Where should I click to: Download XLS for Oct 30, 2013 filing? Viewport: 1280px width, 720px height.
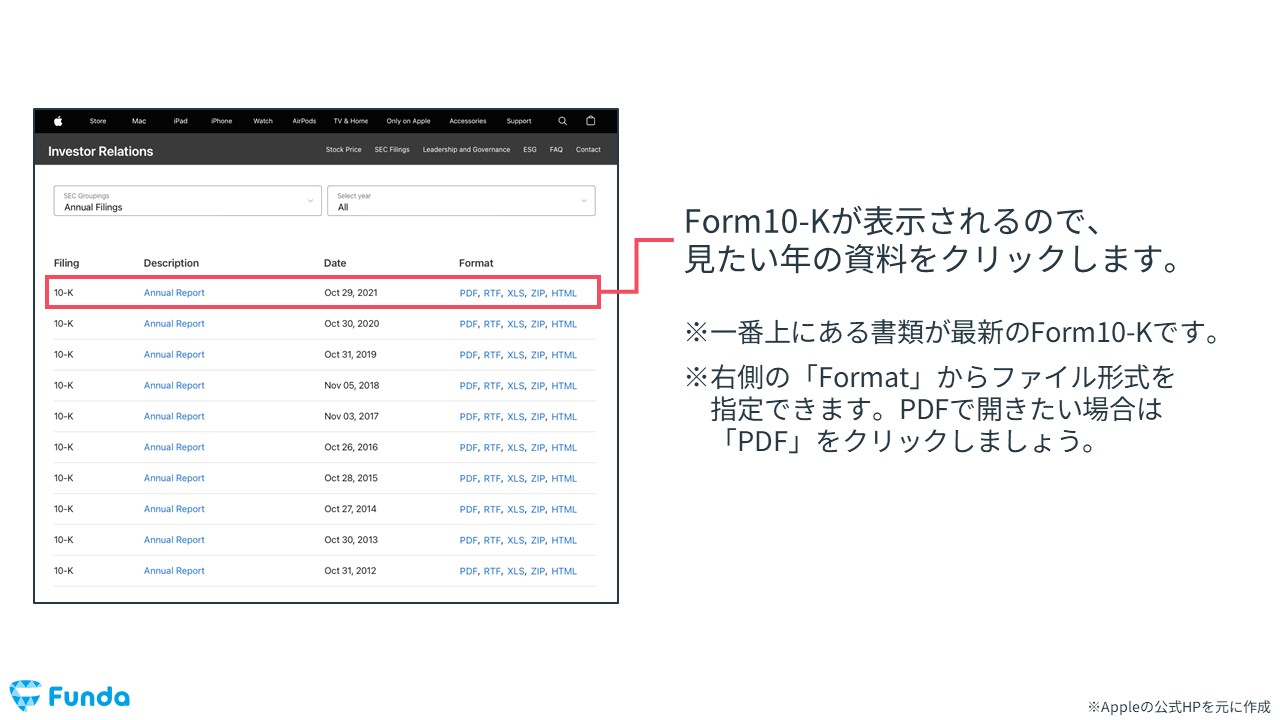click(515, 540)
